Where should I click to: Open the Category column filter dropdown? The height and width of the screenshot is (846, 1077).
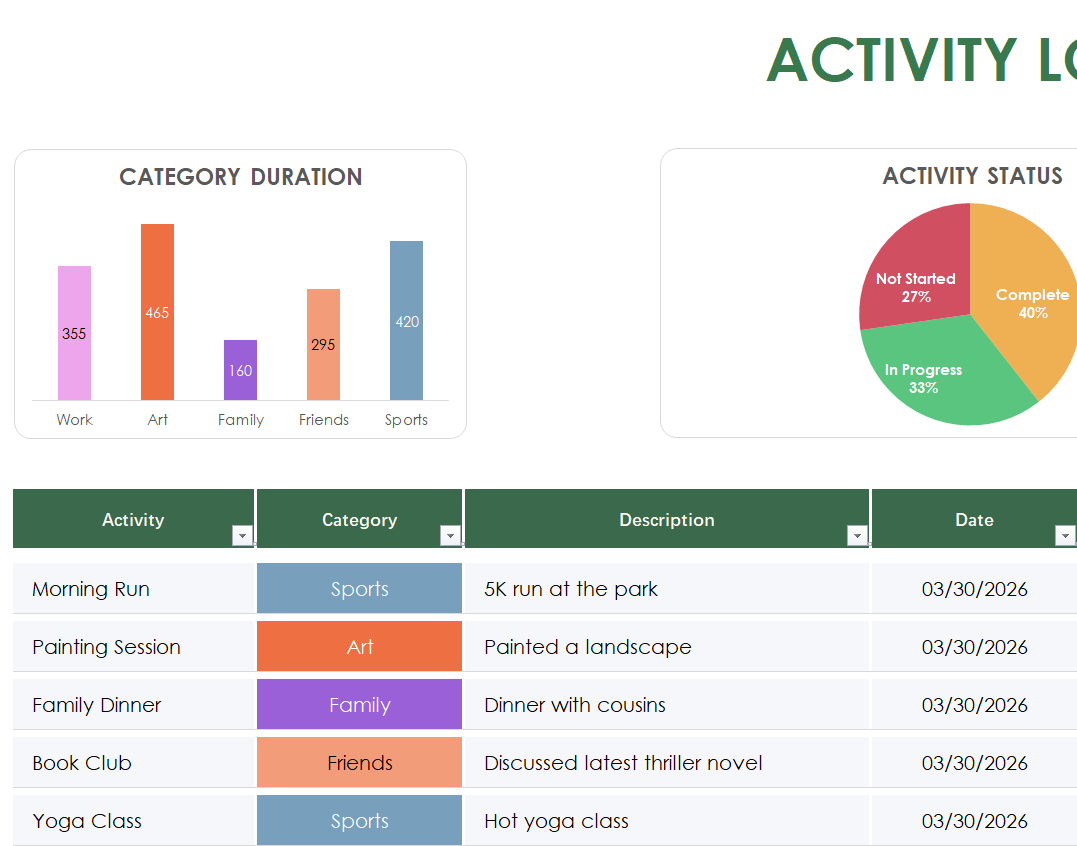click(451, 535)
